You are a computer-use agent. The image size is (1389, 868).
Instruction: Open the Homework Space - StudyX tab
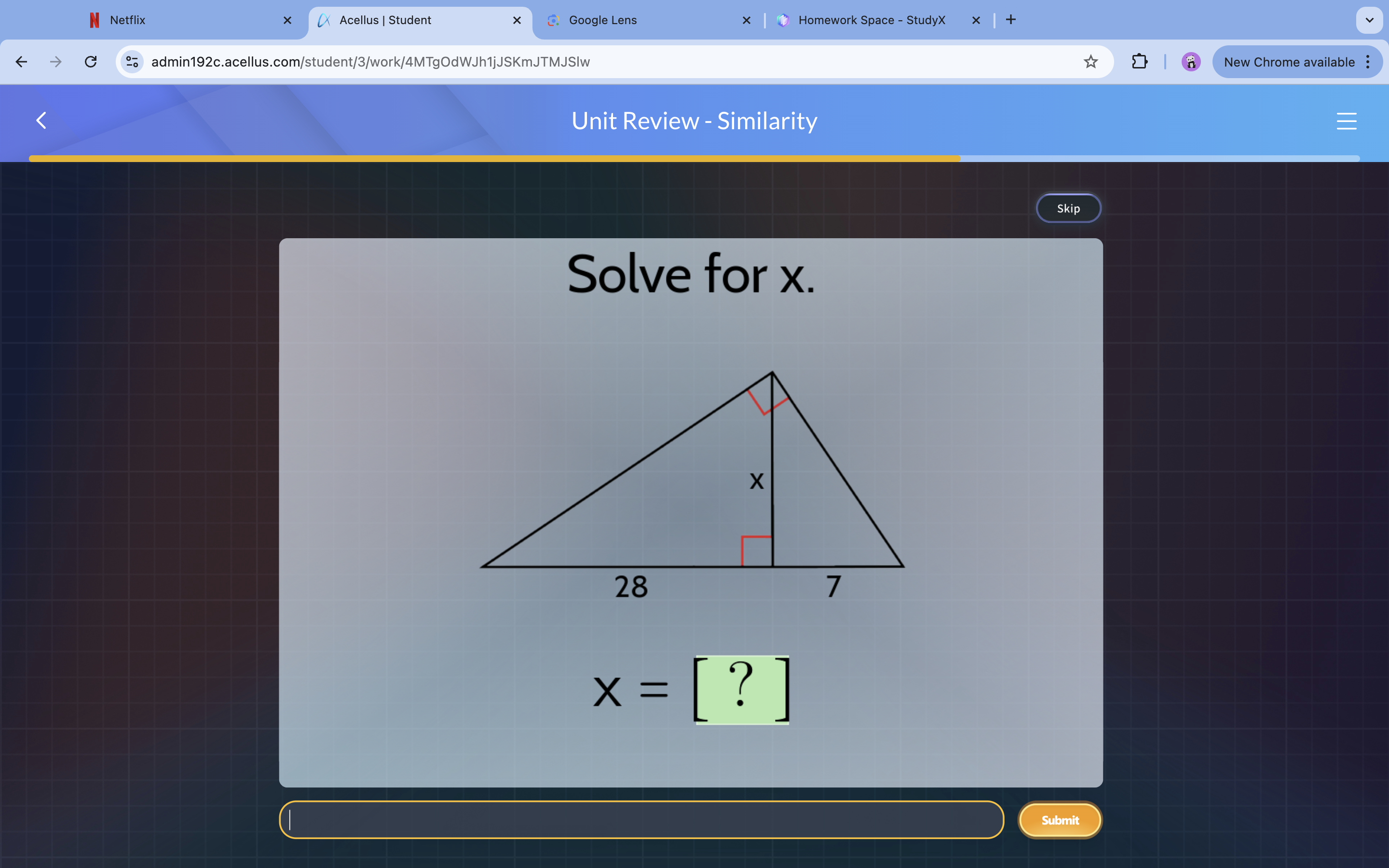878,20
